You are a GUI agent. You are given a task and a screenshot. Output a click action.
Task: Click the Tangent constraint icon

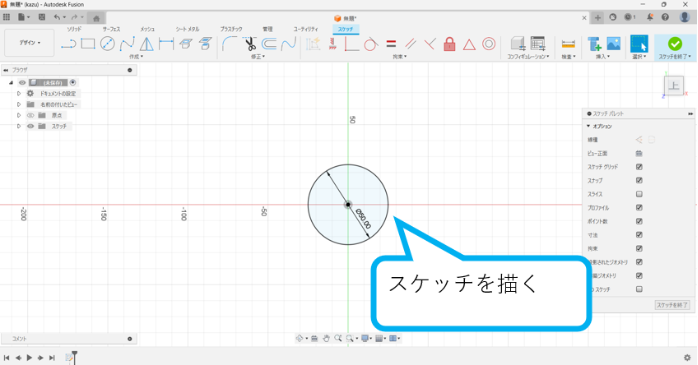point(371,44)
